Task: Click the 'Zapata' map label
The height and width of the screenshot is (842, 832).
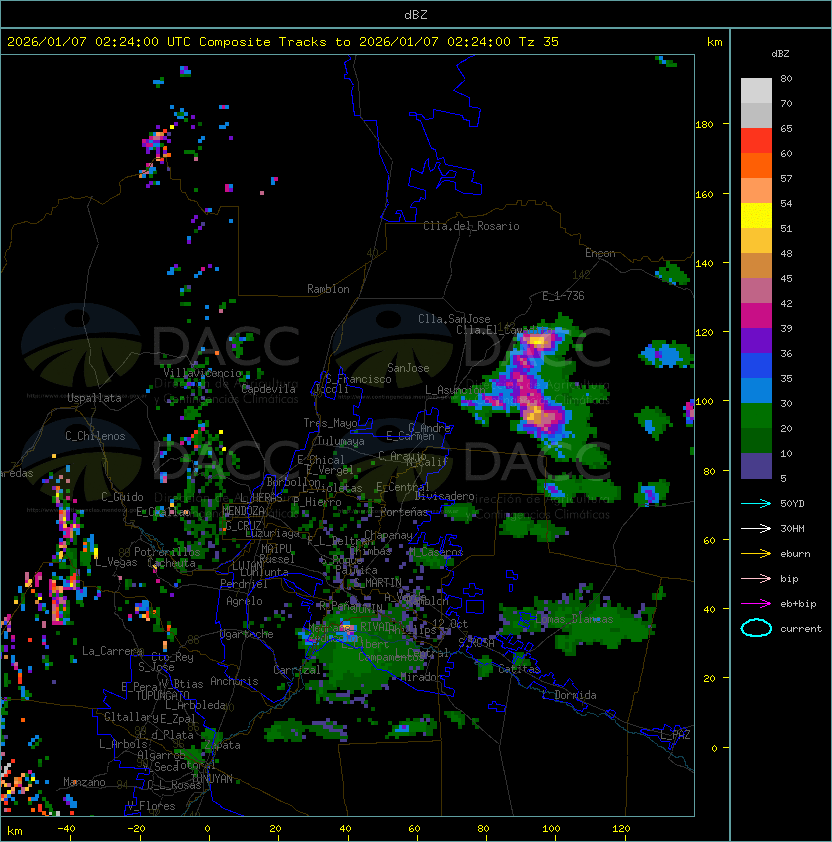Action: click(x=222, y=745)
